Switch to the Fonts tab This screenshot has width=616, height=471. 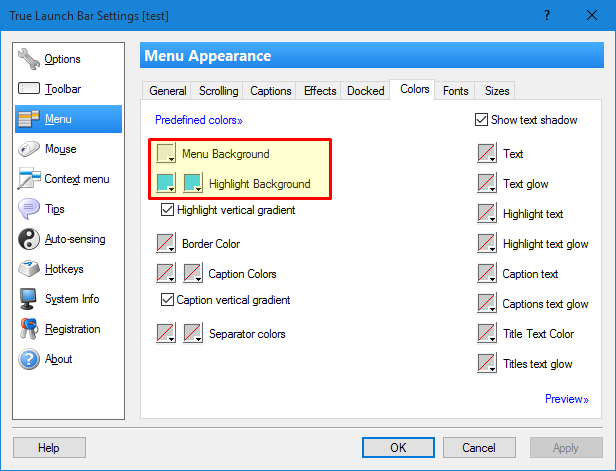(x=455, y=91)
